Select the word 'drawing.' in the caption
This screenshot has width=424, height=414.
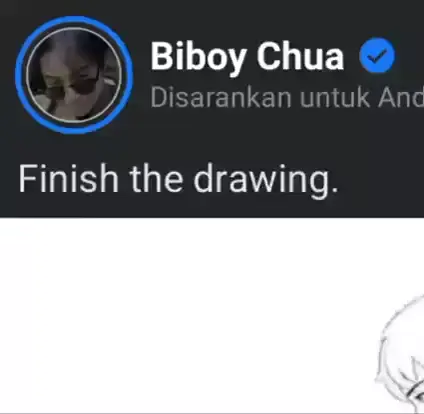[x=266, y=180]
